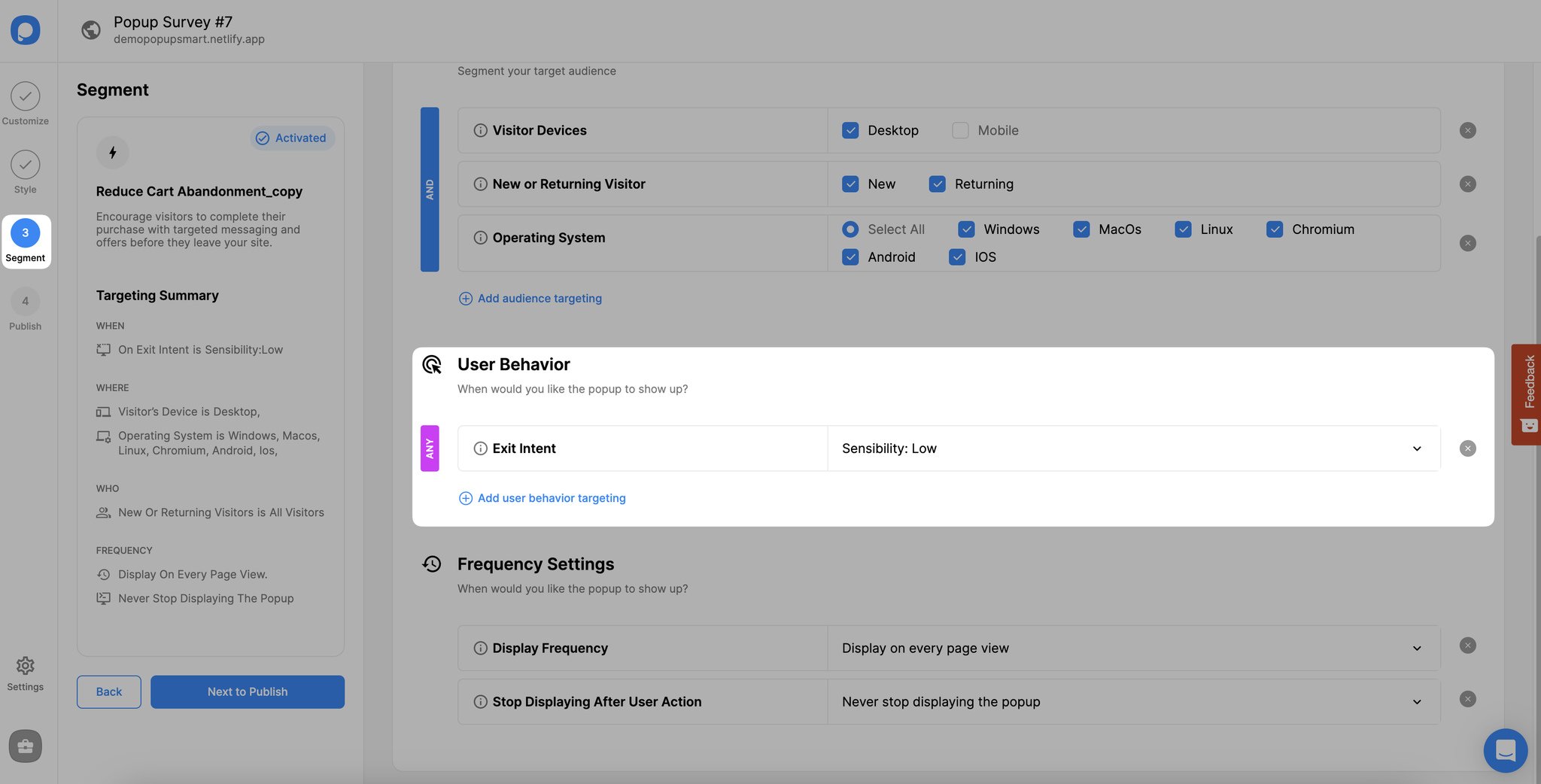Remove the Operating System rule

pyautogui.click(x=1467, y=243)
